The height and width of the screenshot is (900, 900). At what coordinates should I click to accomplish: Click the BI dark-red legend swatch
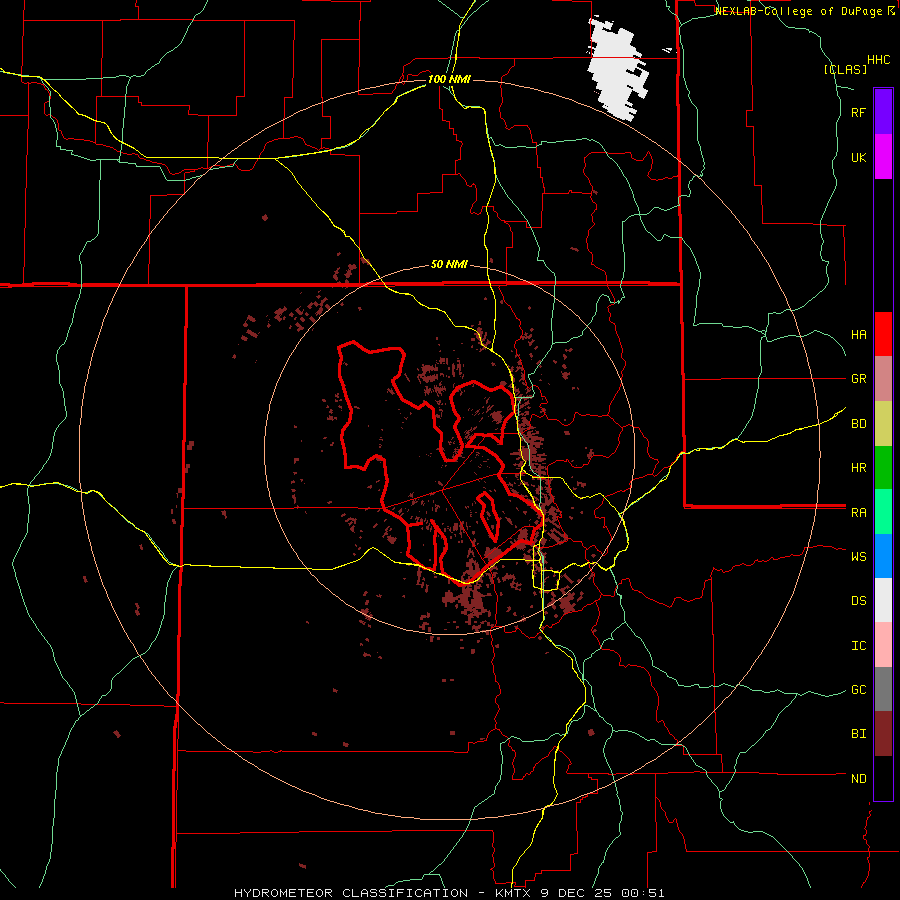point(883,734)
